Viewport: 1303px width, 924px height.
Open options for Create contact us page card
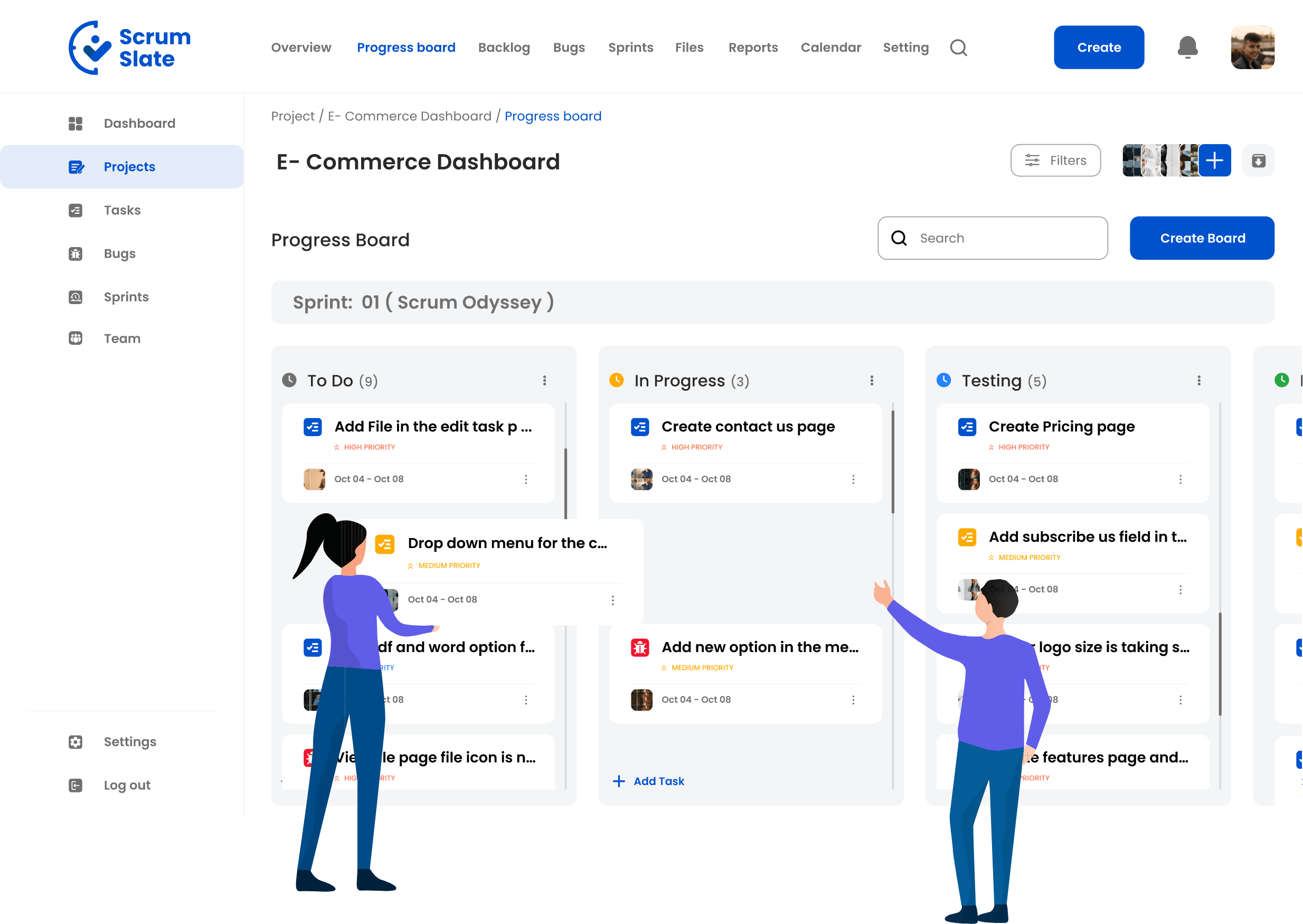pyautogui.click(x=853, y=479)
